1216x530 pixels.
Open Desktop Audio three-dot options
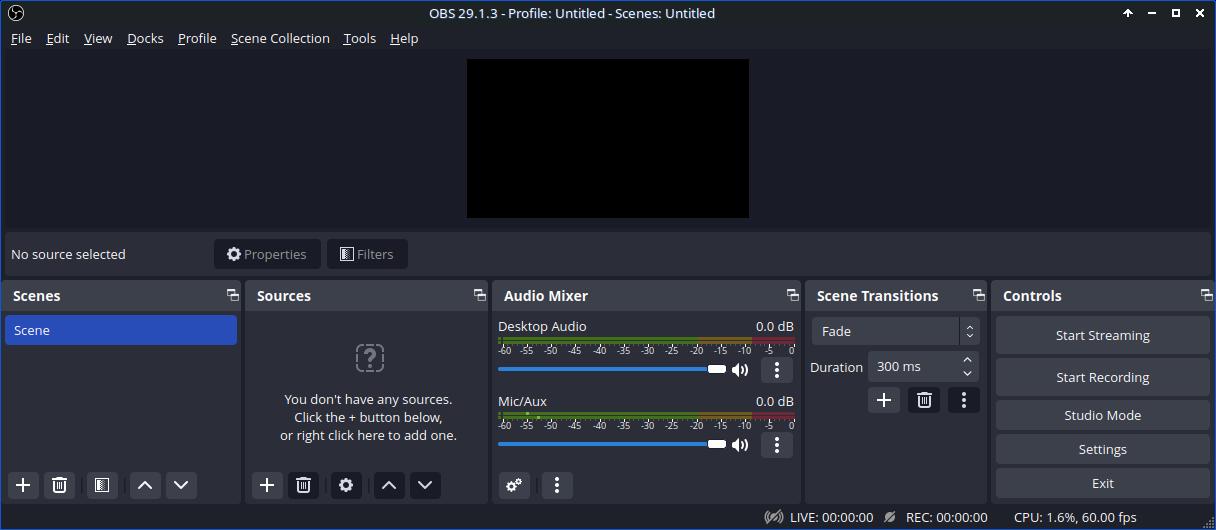coord(777,370)
